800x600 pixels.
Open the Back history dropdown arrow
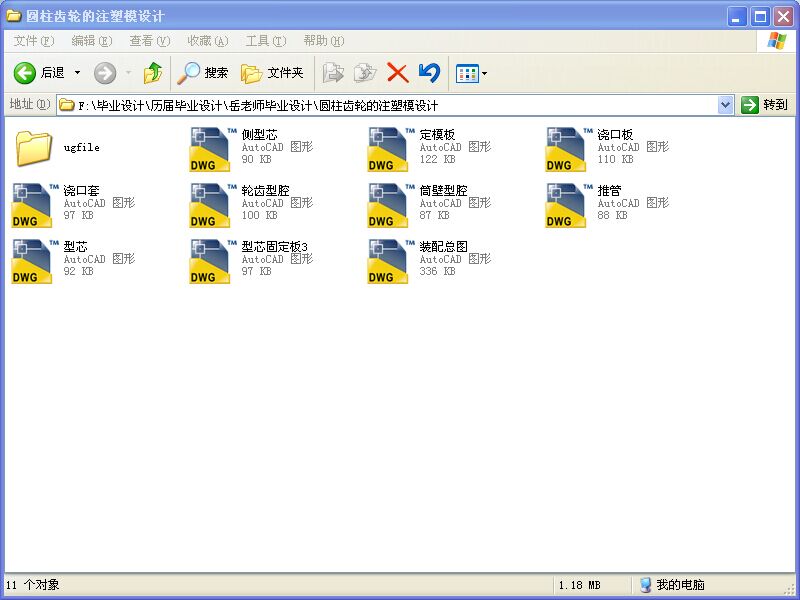coord(78,73)
